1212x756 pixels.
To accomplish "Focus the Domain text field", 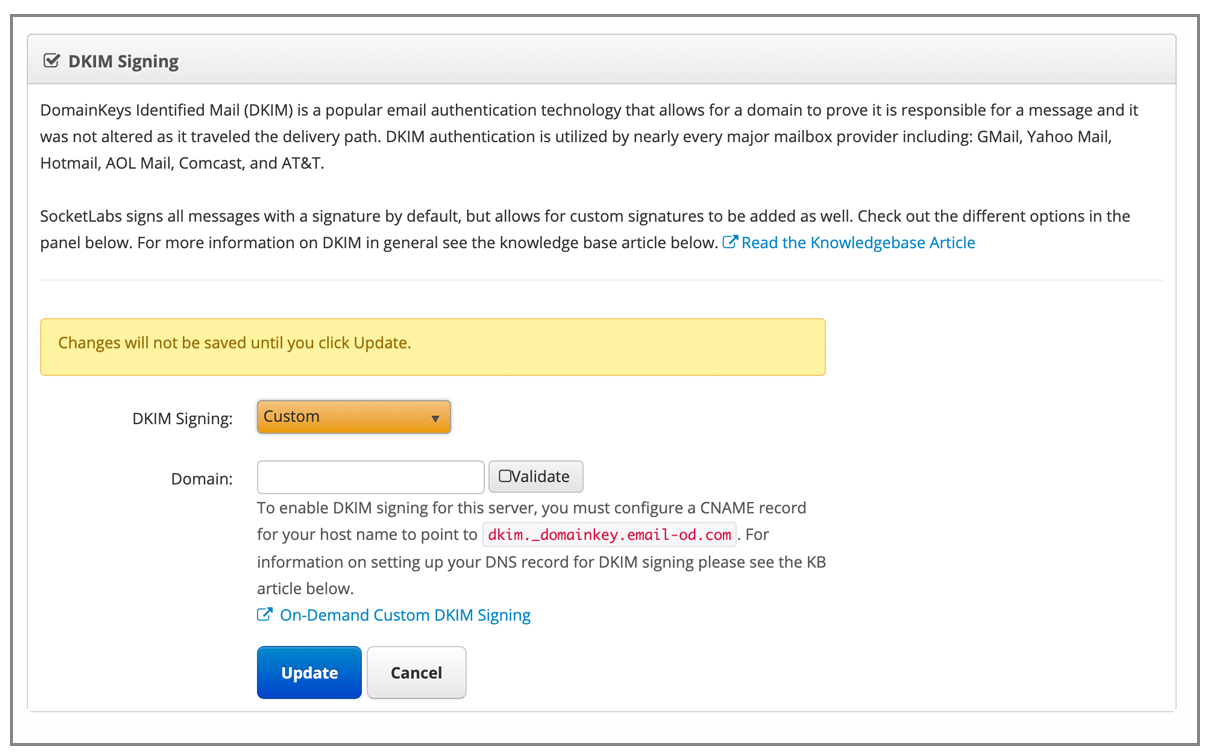I will pyautogui.click(x=371, y=477).
